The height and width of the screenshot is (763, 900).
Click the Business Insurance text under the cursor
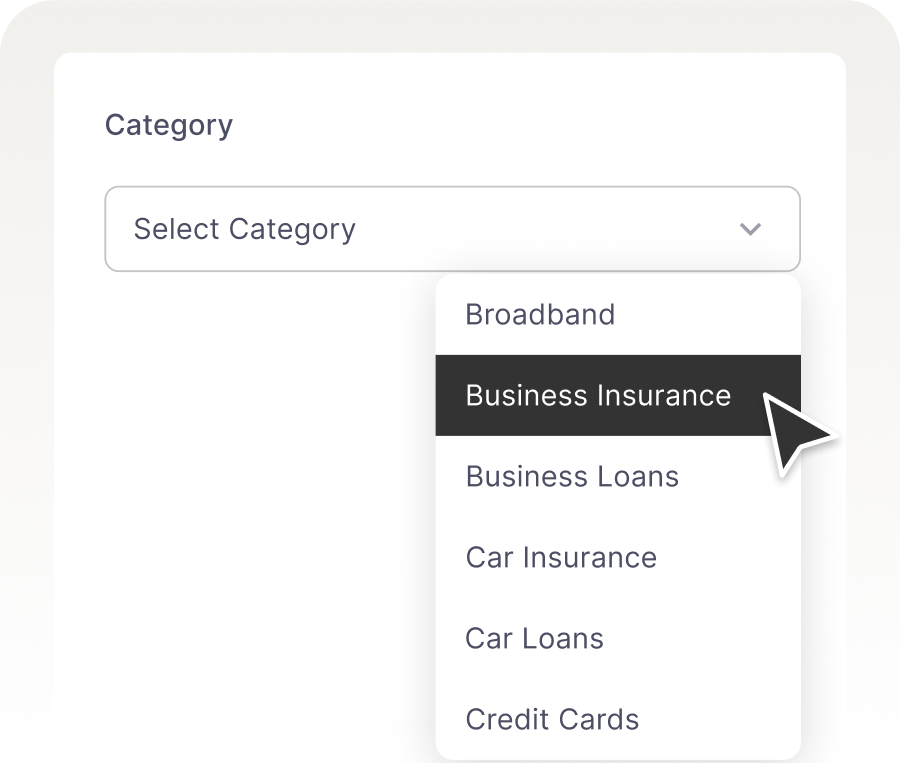point(598,395)
